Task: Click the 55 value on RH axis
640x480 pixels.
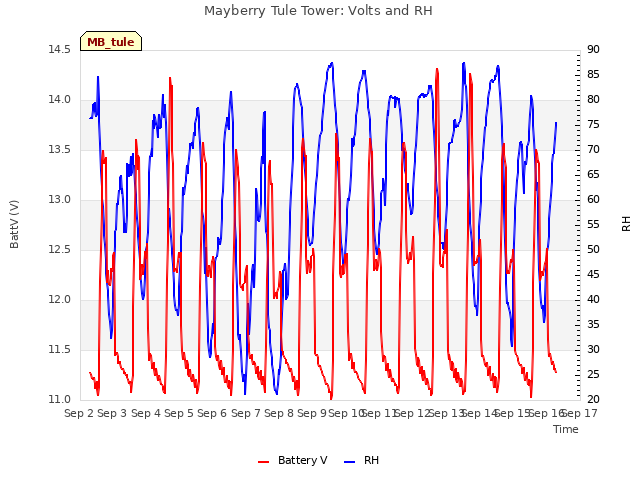Action: 593,225
